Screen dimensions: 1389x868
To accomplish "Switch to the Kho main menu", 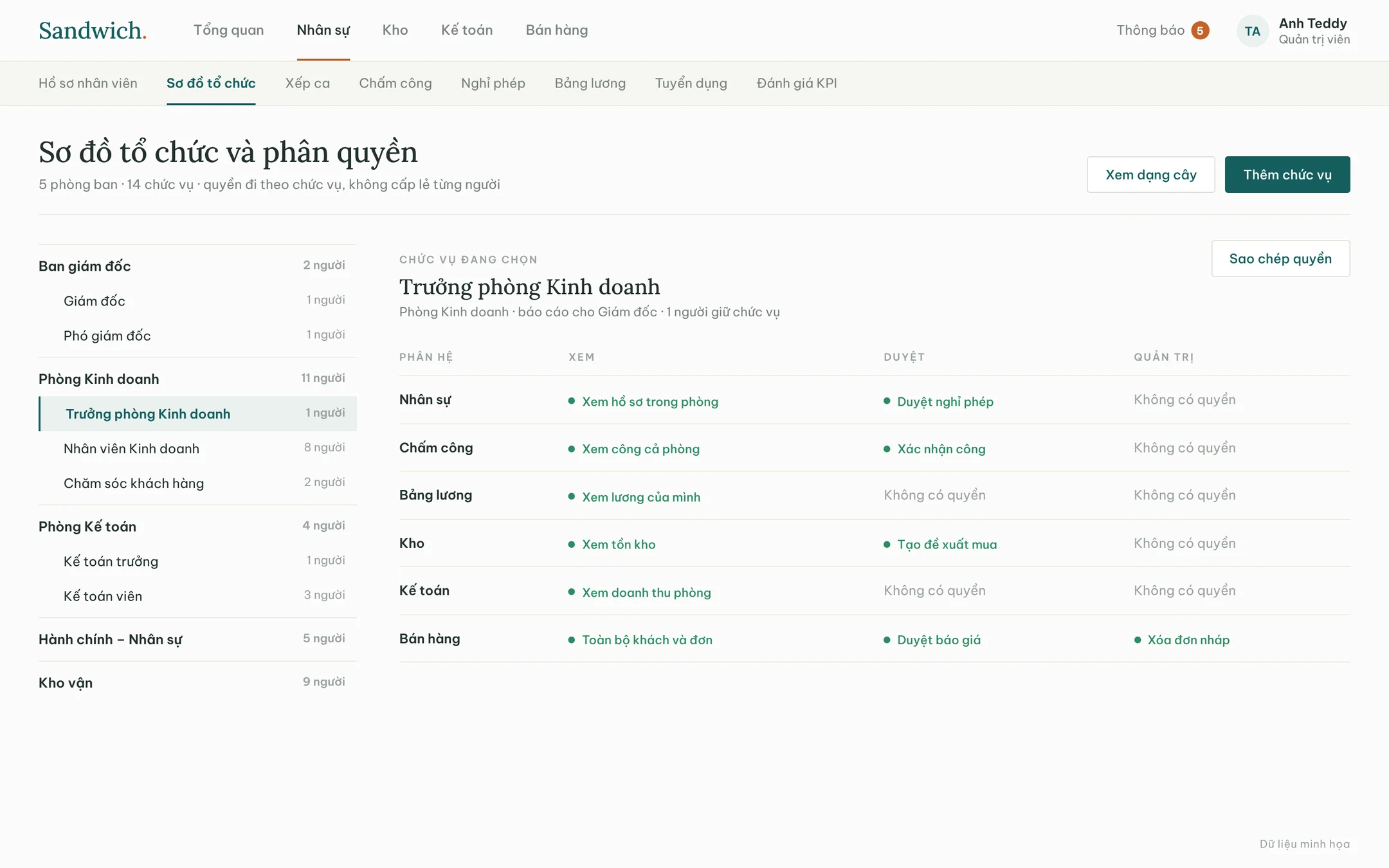I will pos(395,30).
